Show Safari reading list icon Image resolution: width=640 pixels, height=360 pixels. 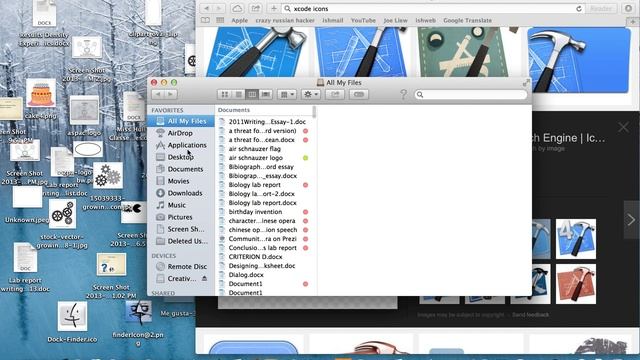(x=205, y=20)
